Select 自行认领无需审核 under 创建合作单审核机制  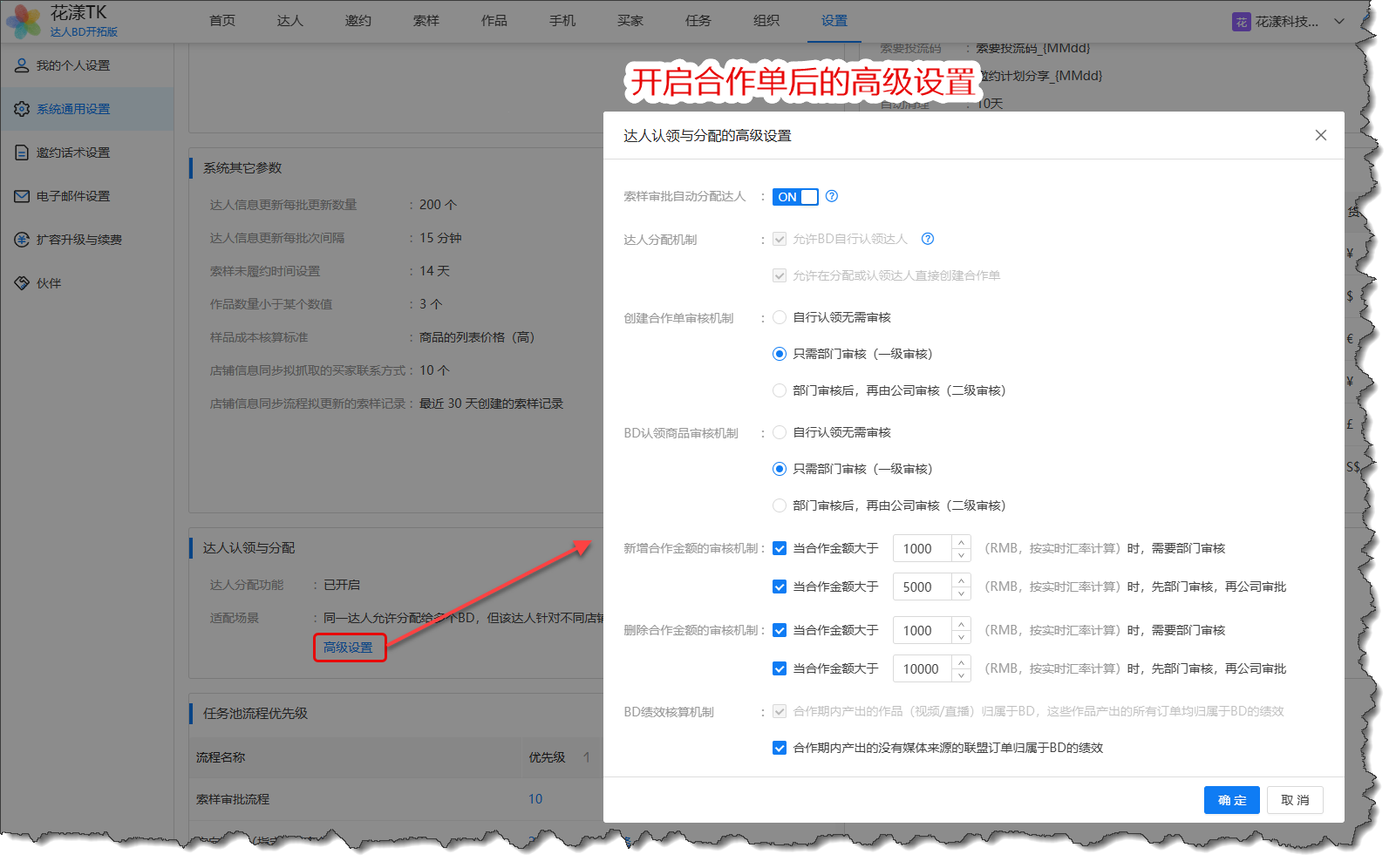[780, 317]
